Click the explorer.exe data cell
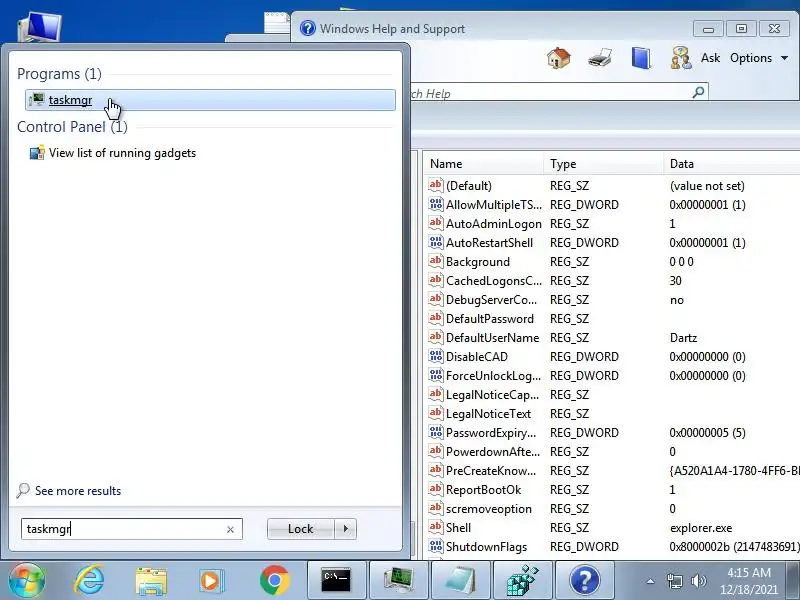 coord(701,528)
